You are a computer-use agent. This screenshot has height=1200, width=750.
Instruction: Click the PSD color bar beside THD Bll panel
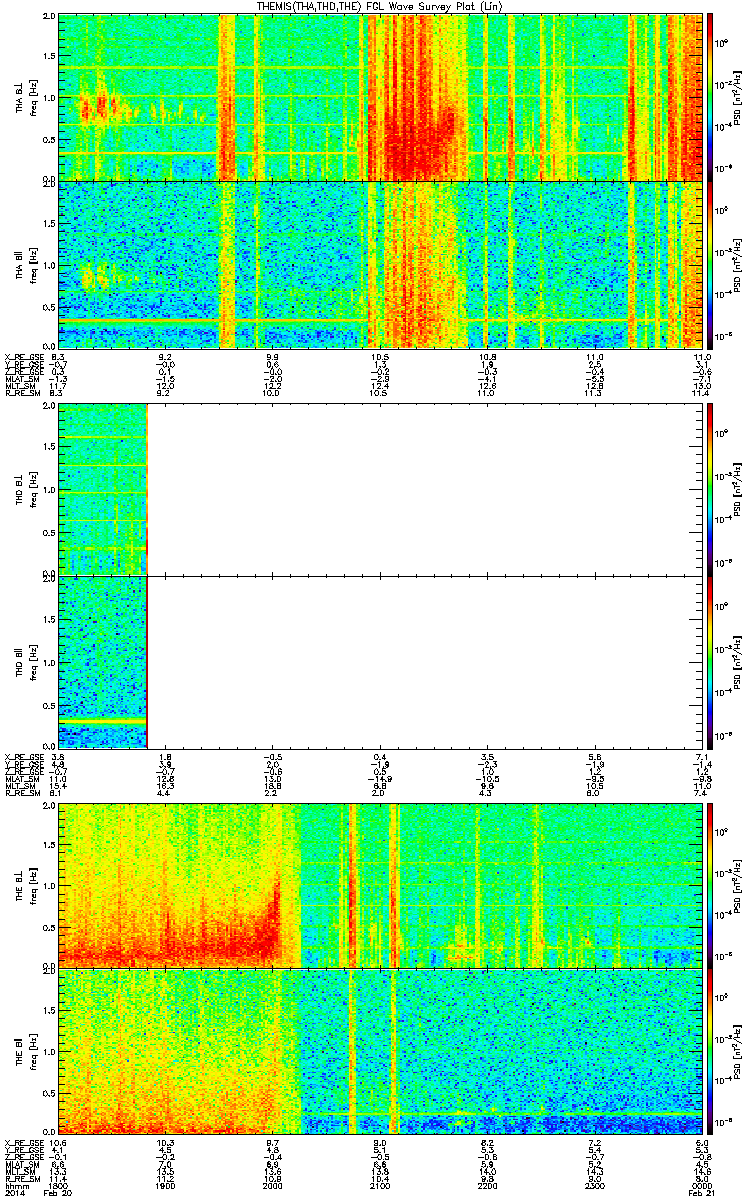(711, 661)
